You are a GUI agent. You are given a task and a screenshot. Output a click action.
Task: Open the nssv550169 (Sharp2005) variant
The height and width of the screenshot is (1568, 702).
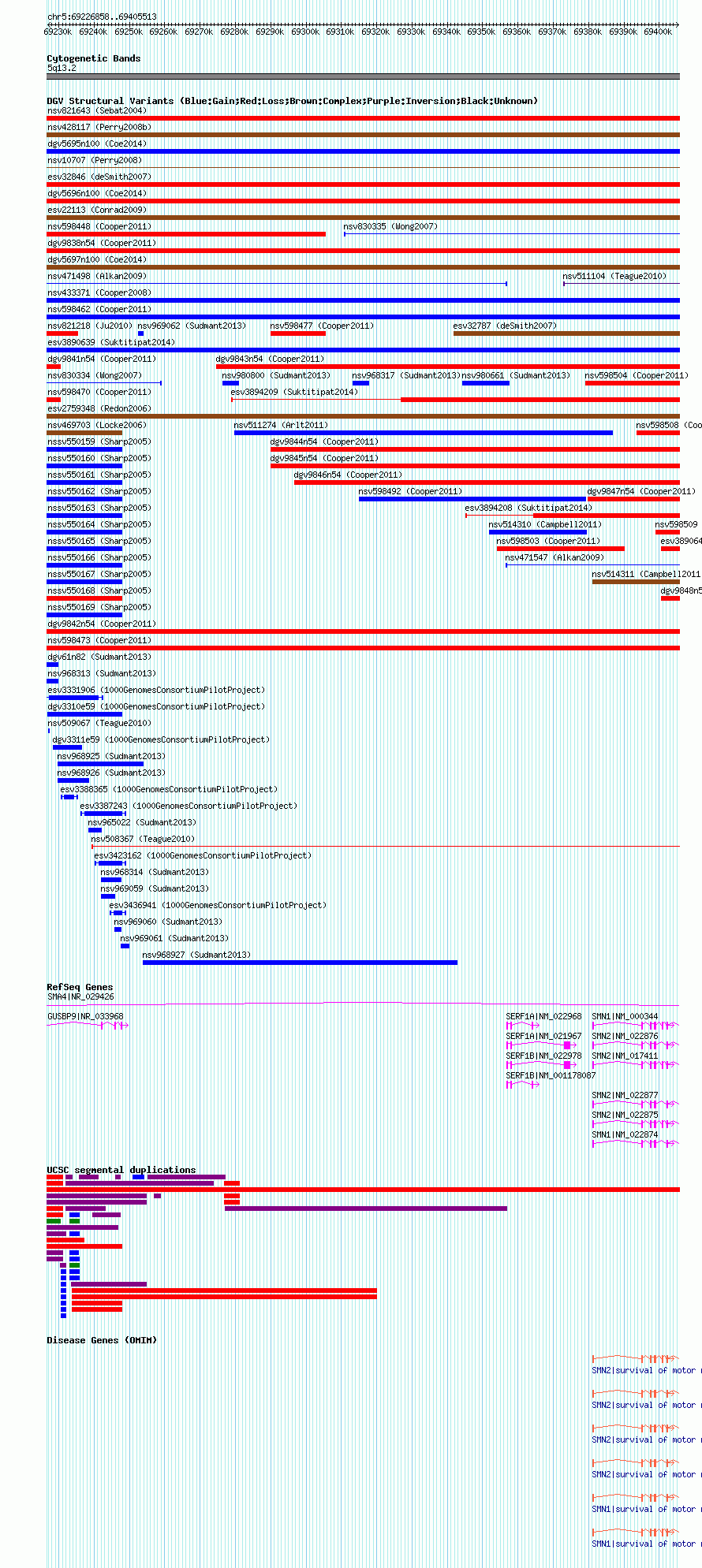(84, 615)
